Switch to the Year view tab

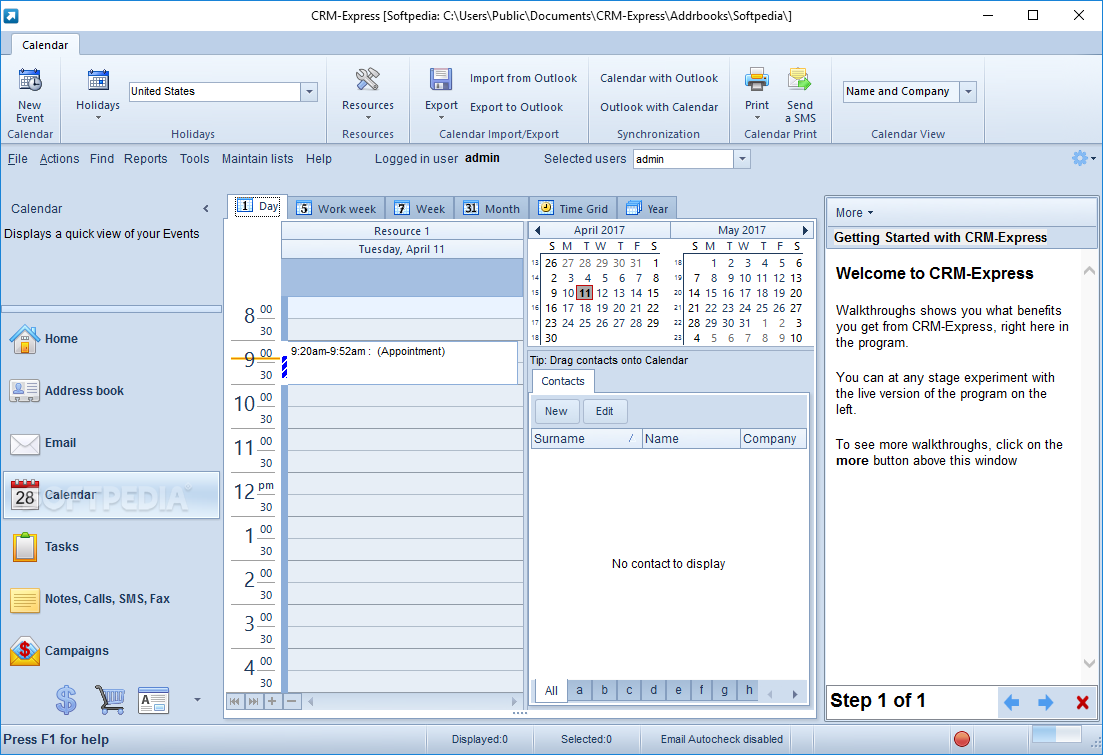647,208
